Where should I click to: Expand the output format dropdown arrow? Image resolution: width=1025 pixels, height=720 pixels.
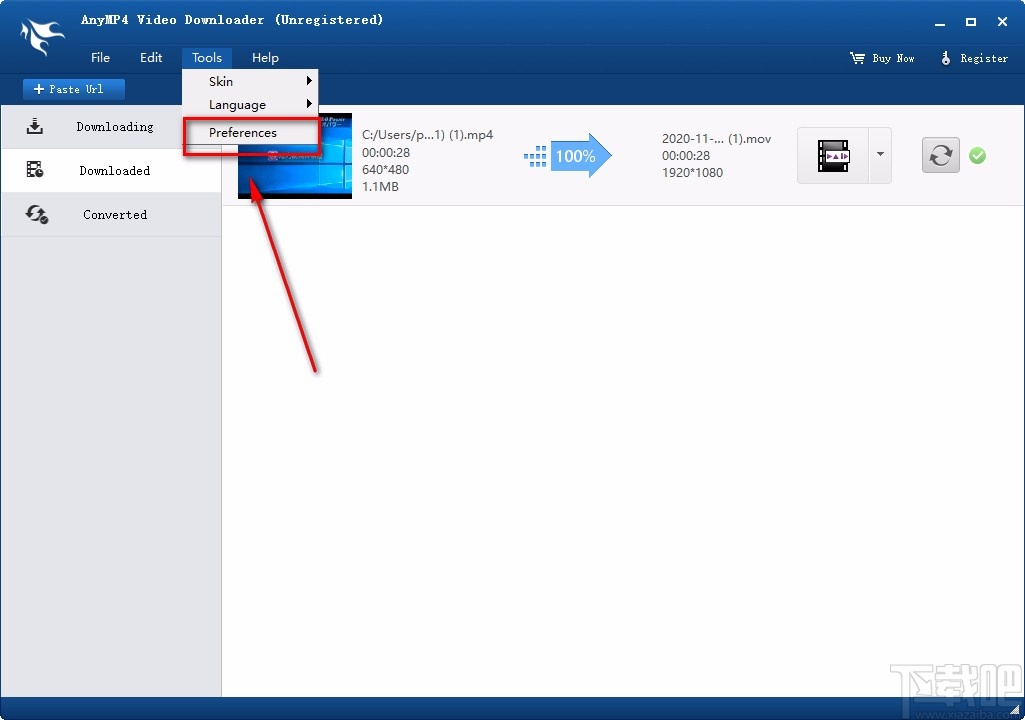[880, 155]
